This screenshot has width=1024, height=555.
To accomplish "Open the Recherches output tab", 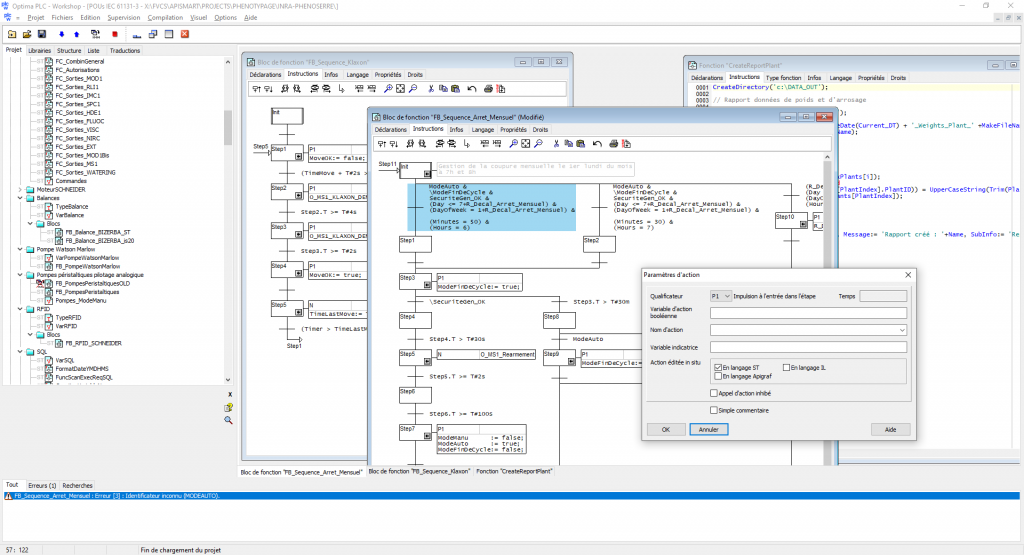I will pyautogui.click(x=77, y=486).
